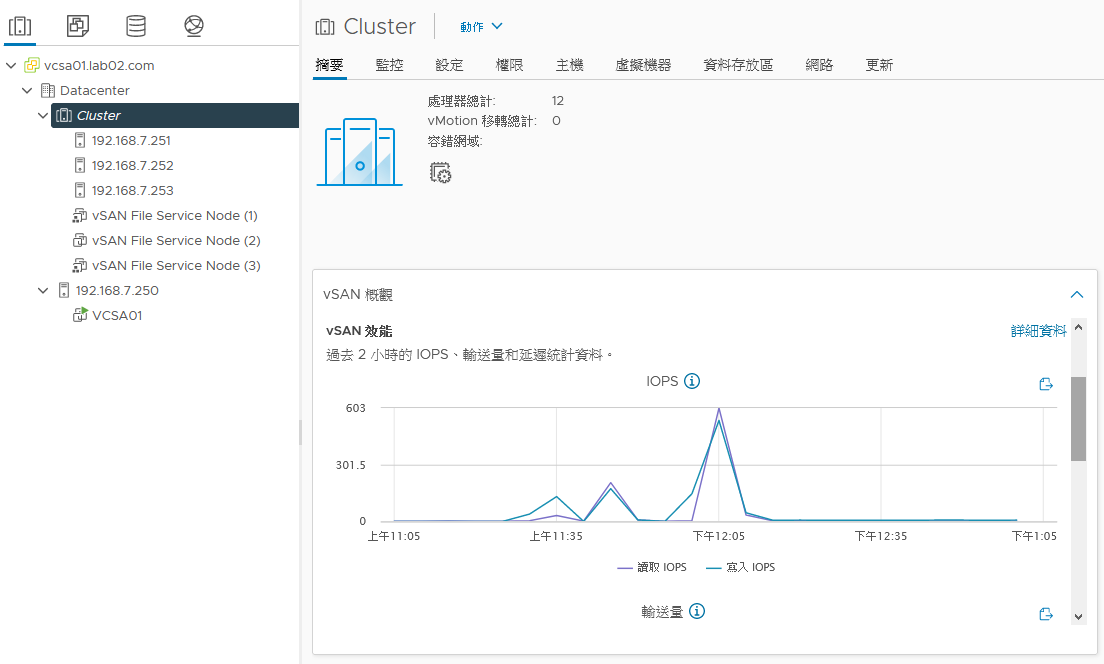Open the Hosts and Clusters inventory view
Screen dimensions: 1104x664
(x=20, y=26)
